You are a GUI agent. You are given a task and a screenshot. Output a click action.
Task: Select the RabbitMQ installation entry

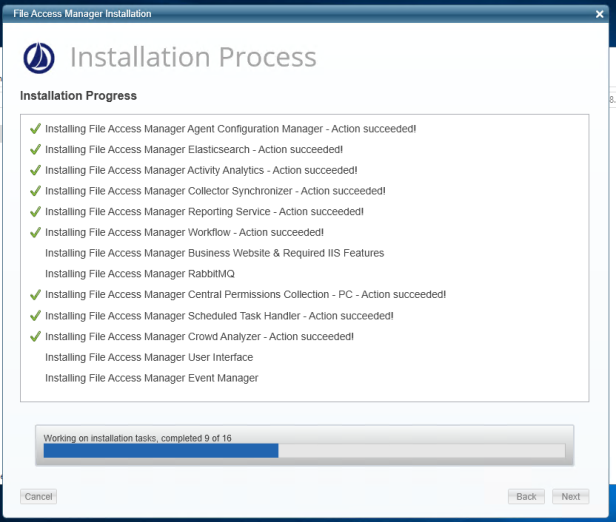pyautogui.click(x=140, y=274)
